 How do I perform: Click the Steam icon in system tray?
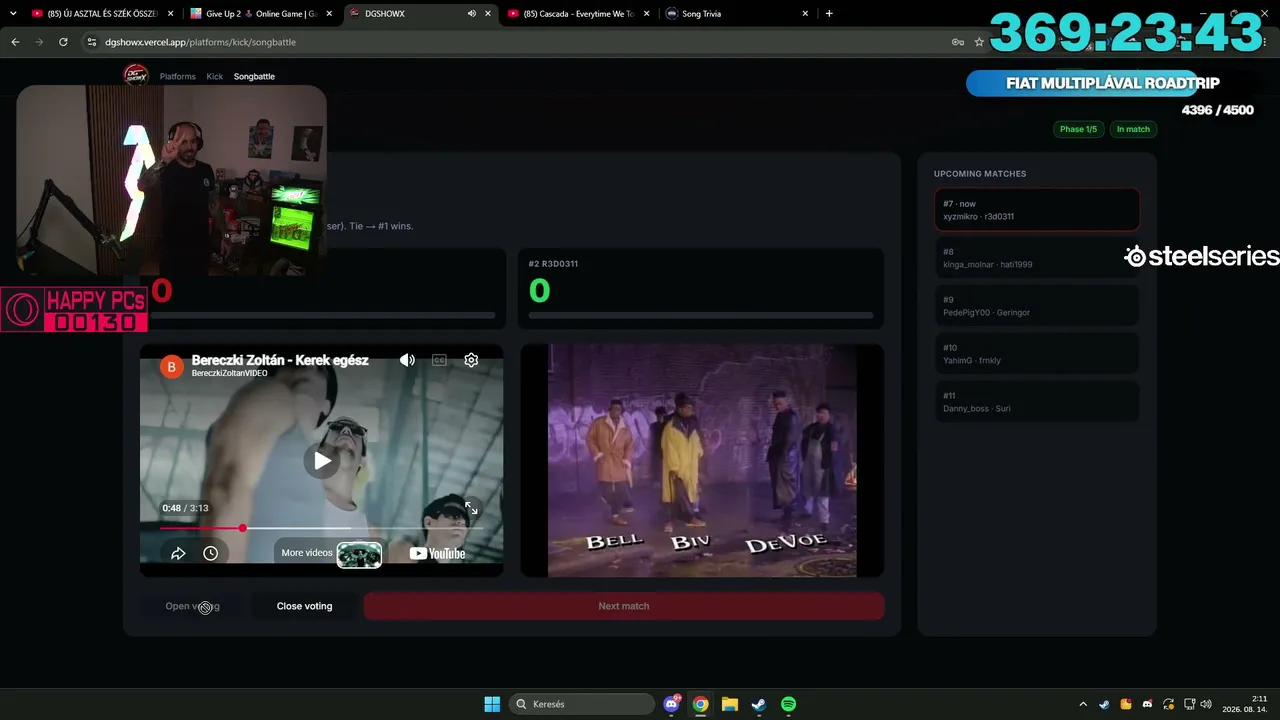pyautogui.click(x=1104, y=704)
